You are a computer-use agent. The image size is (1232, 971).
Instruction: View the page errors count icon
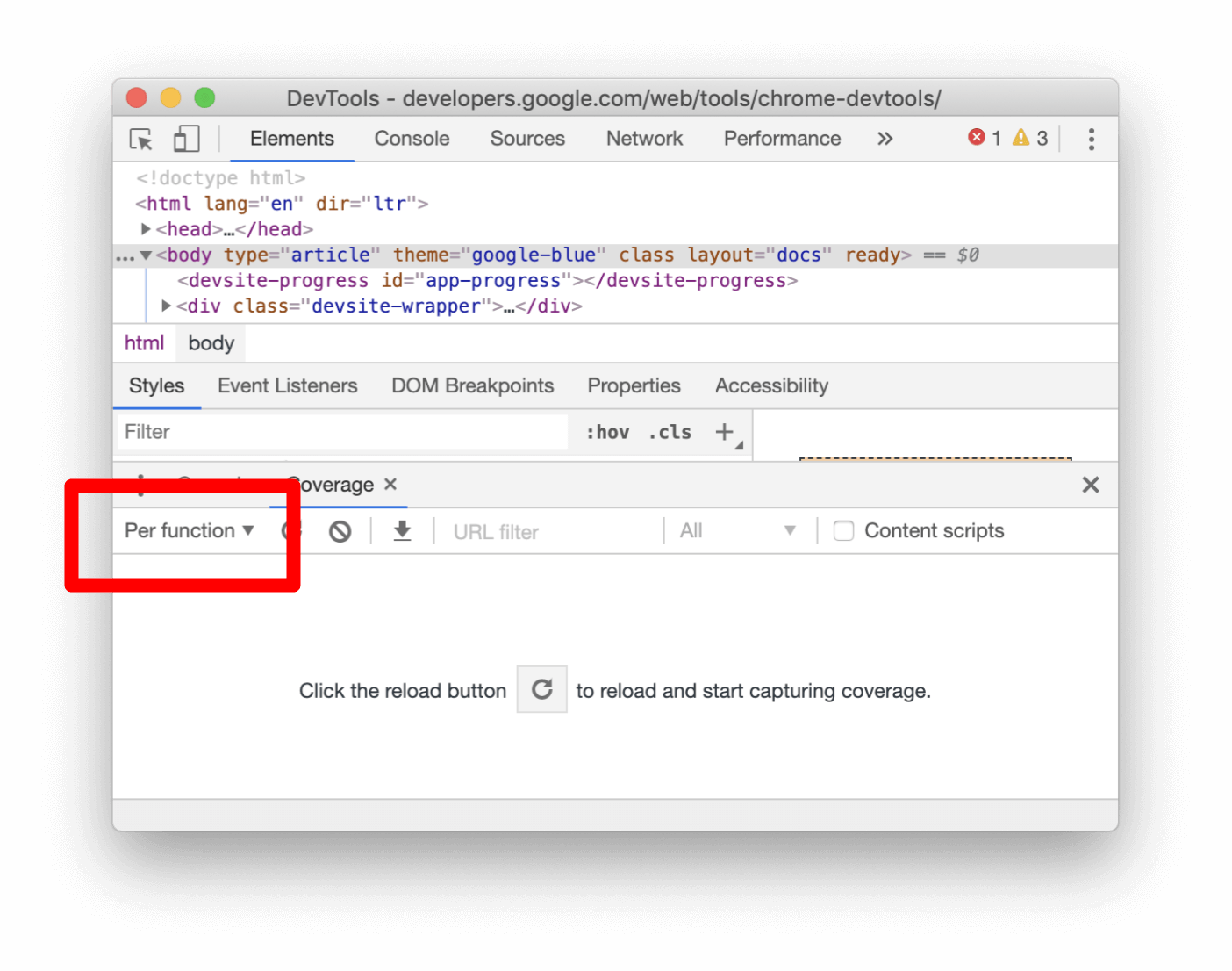pyautogui.click(x=977, y=137)
